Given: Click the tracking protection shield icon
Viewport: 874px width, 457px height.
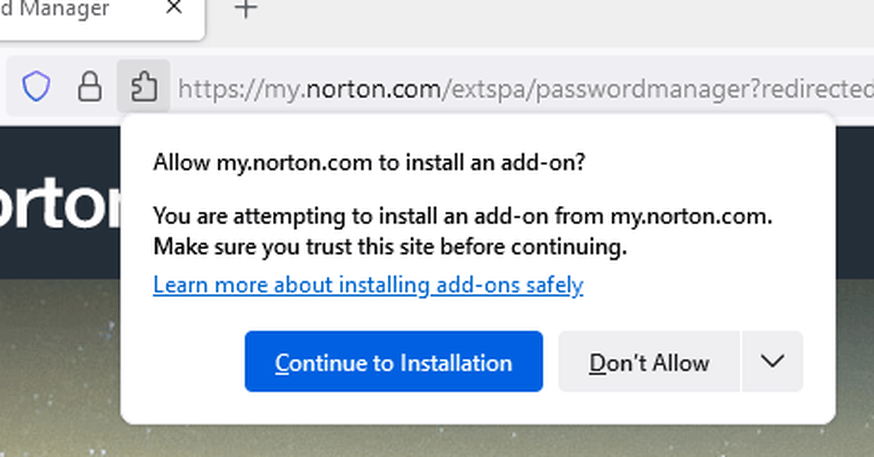Looking at the screenshot, I should [x=37, y=88].
